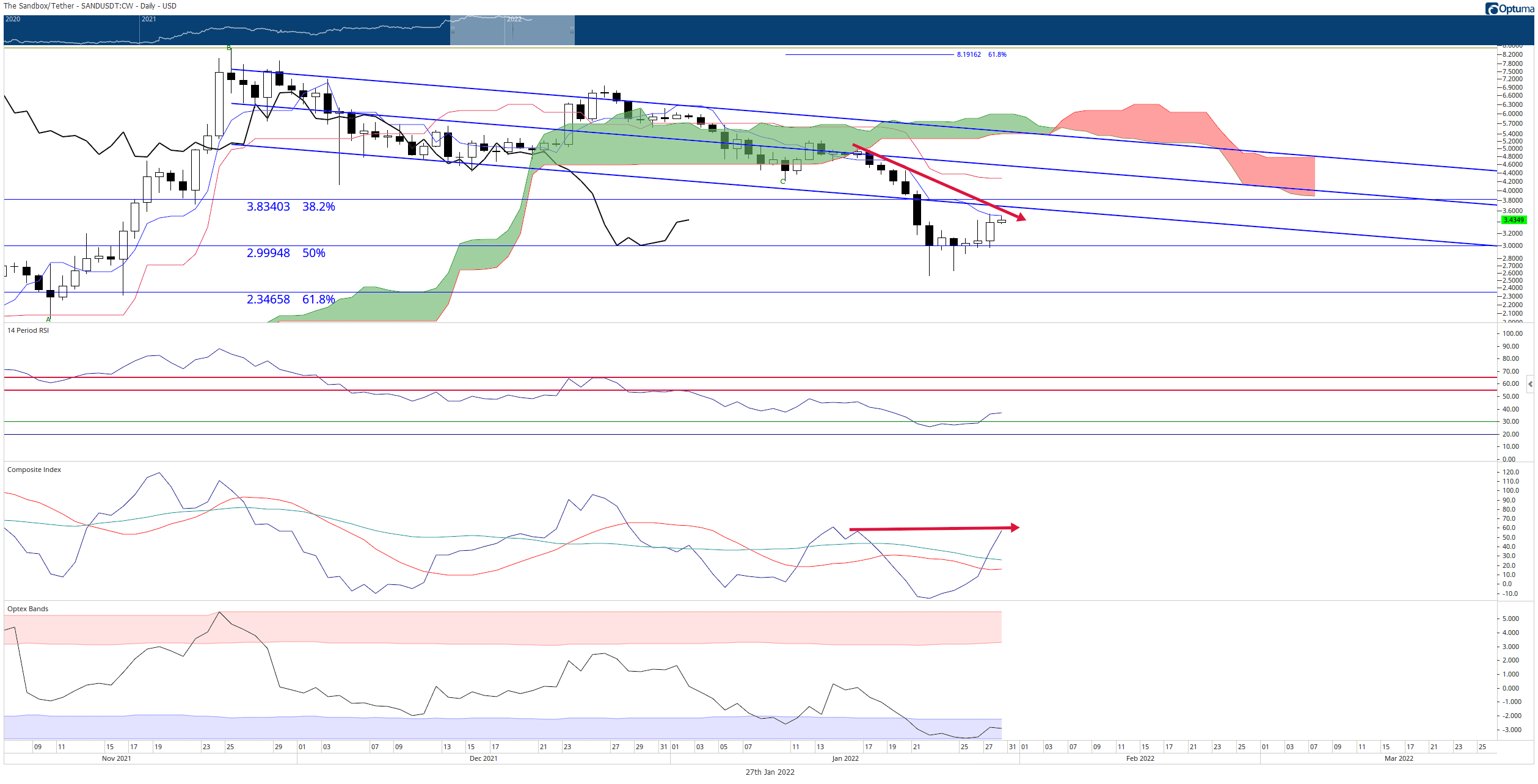Click the right handle of navigator range
Viewport: 1538px width, 784px height.
[x=572, y=30]
